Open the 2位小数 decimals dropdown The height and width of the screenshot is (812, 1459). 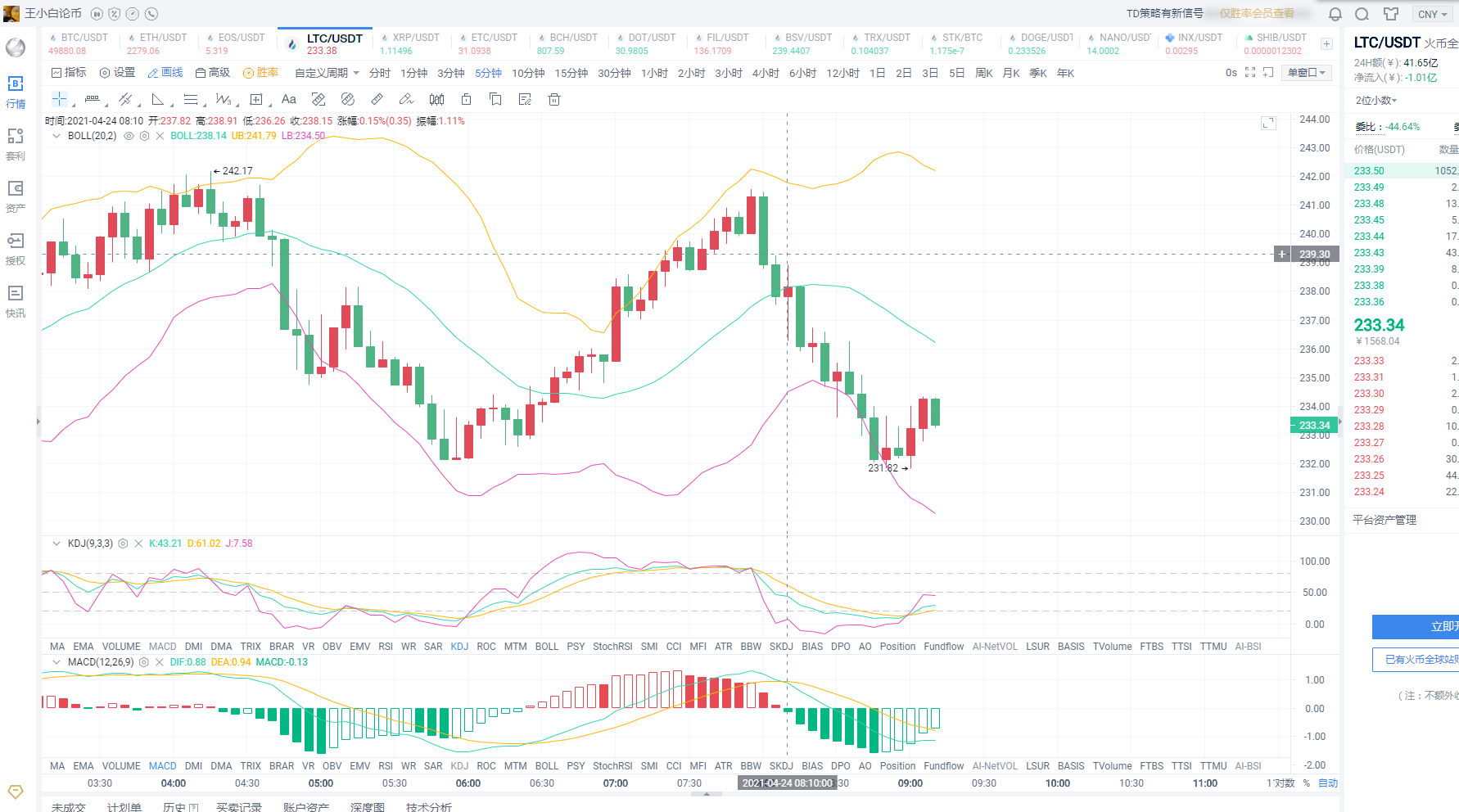[x=1376, y=101]
